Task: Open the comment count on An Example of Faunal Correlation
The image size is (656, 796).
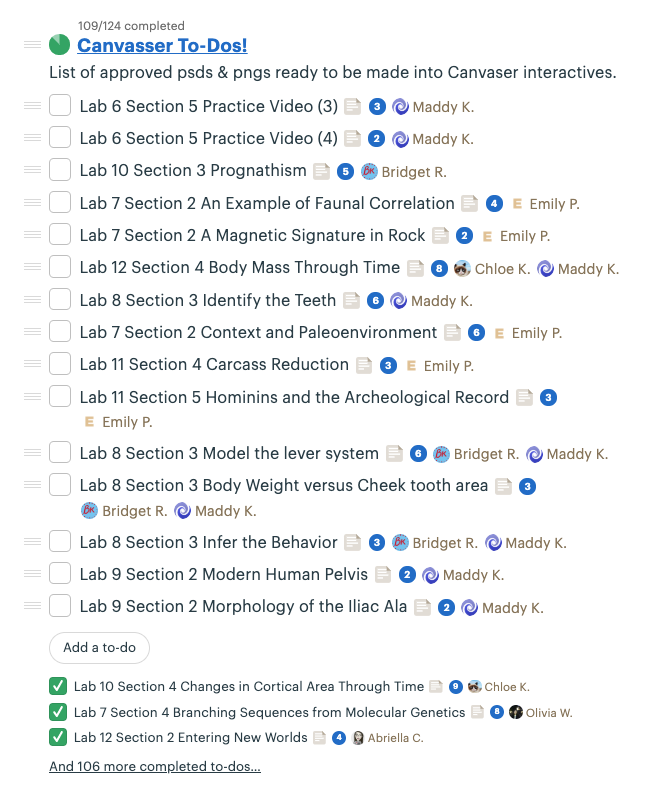Action: click(x=494, y=204)
